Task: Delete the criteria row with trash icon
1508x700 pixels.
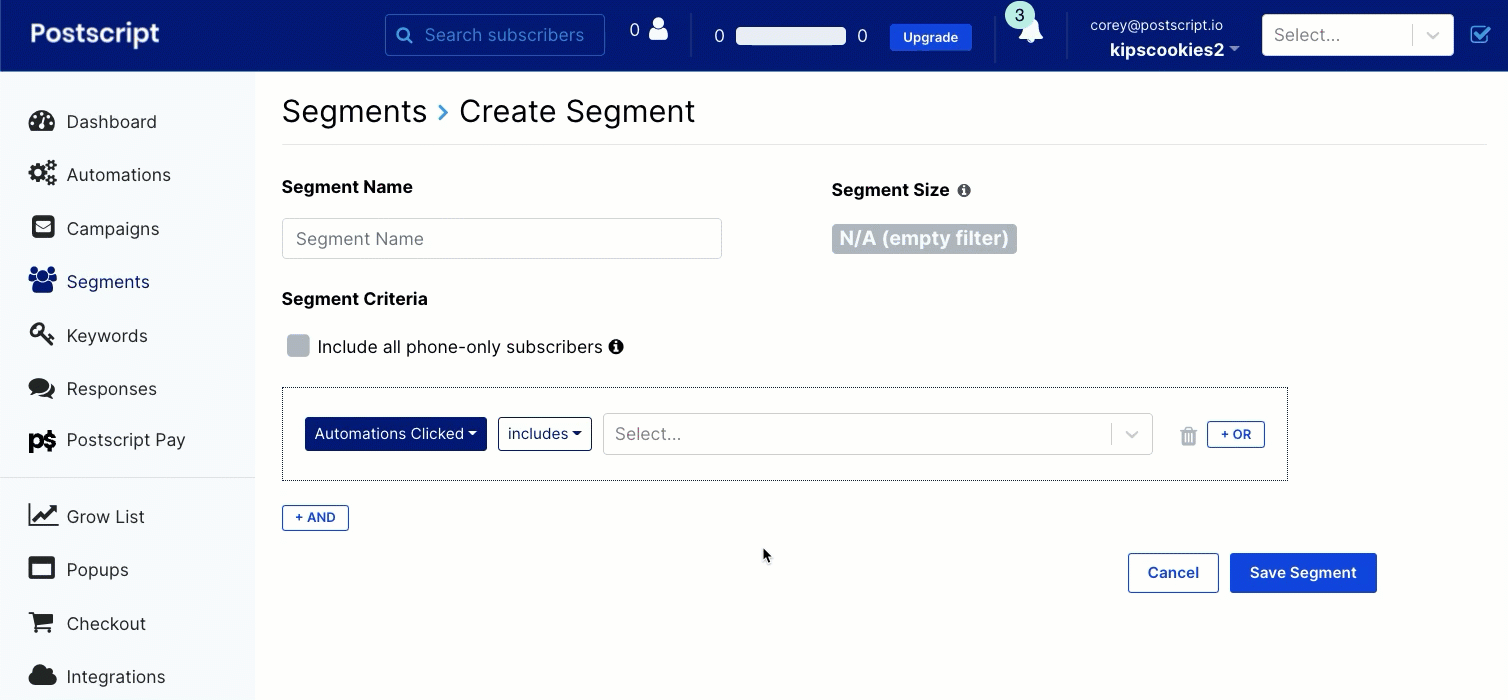Action: [1188, 435]
